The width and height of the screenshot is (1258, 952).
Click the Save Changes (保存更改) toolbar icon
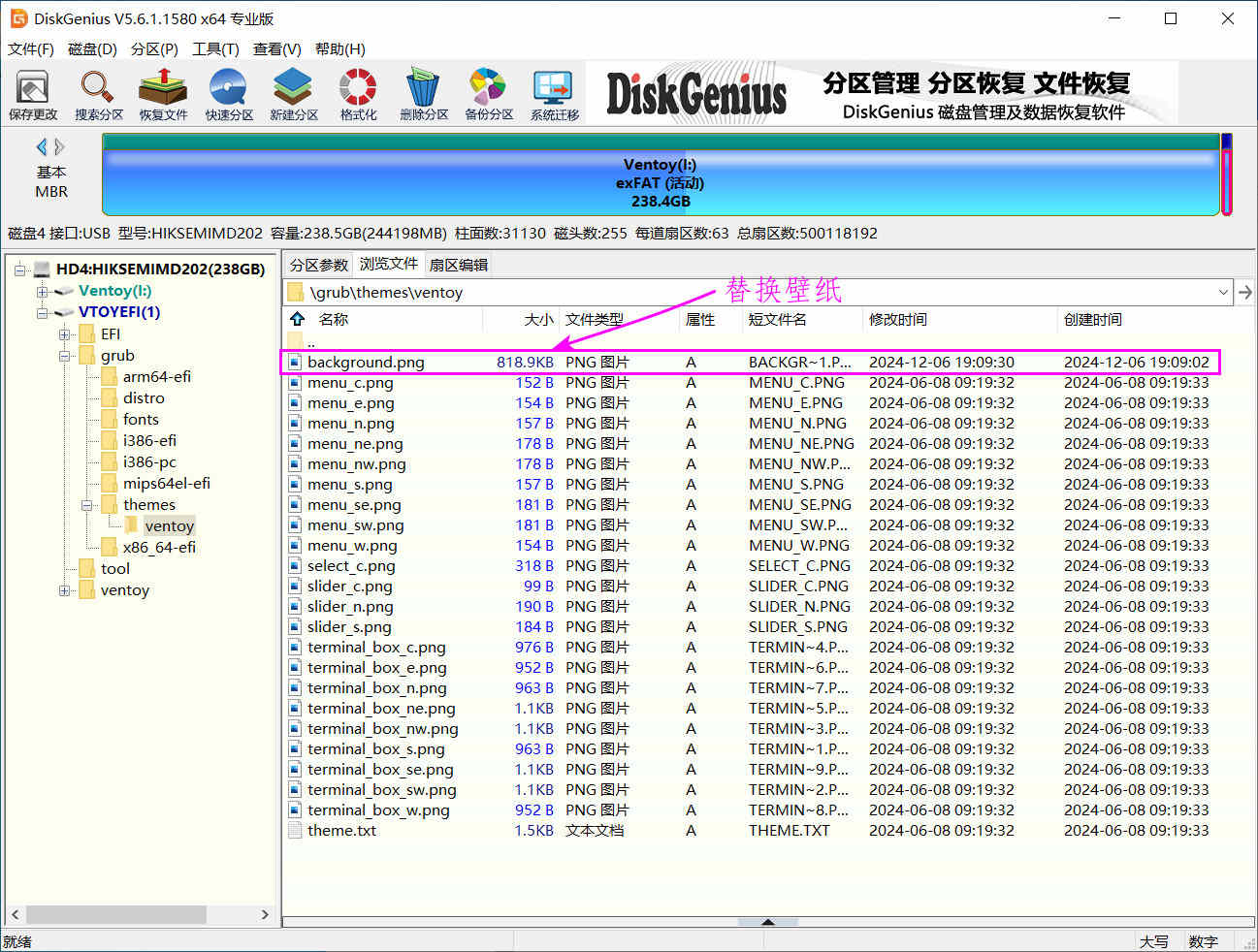click(x=33, y=95)
